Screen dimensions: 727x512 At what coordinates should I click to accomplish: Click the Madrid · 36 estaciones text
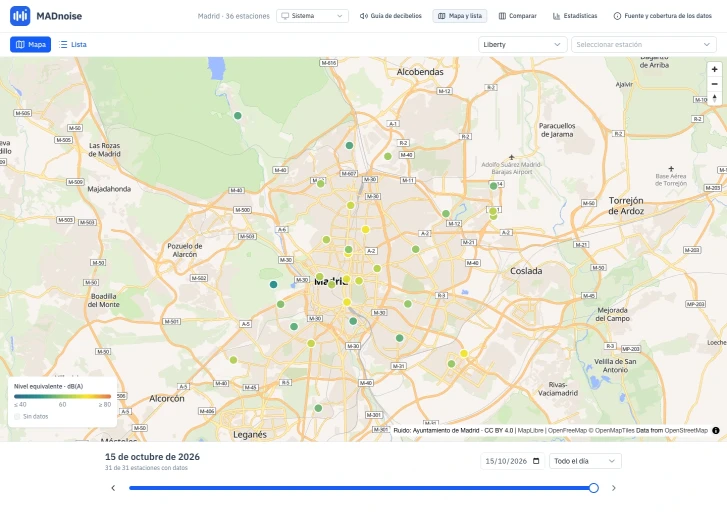[234, 16]
